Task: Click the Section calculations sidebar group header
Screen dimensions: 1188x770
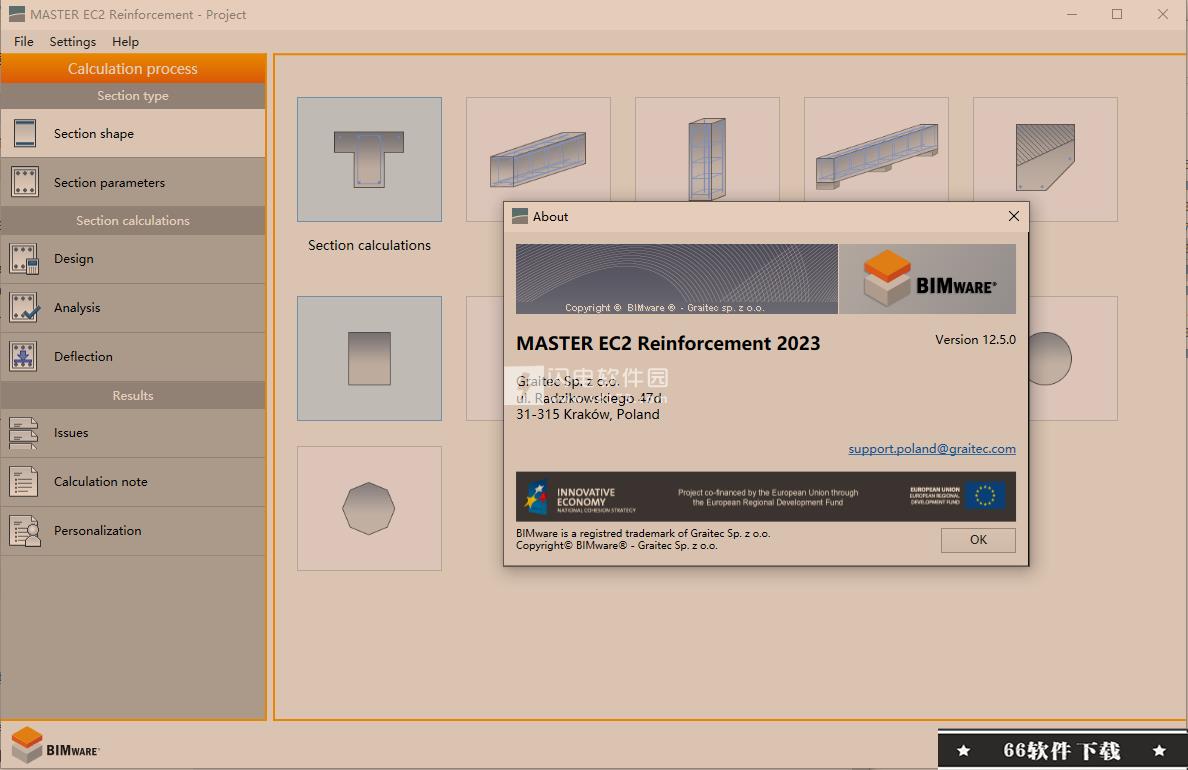Action: [133, 221]
